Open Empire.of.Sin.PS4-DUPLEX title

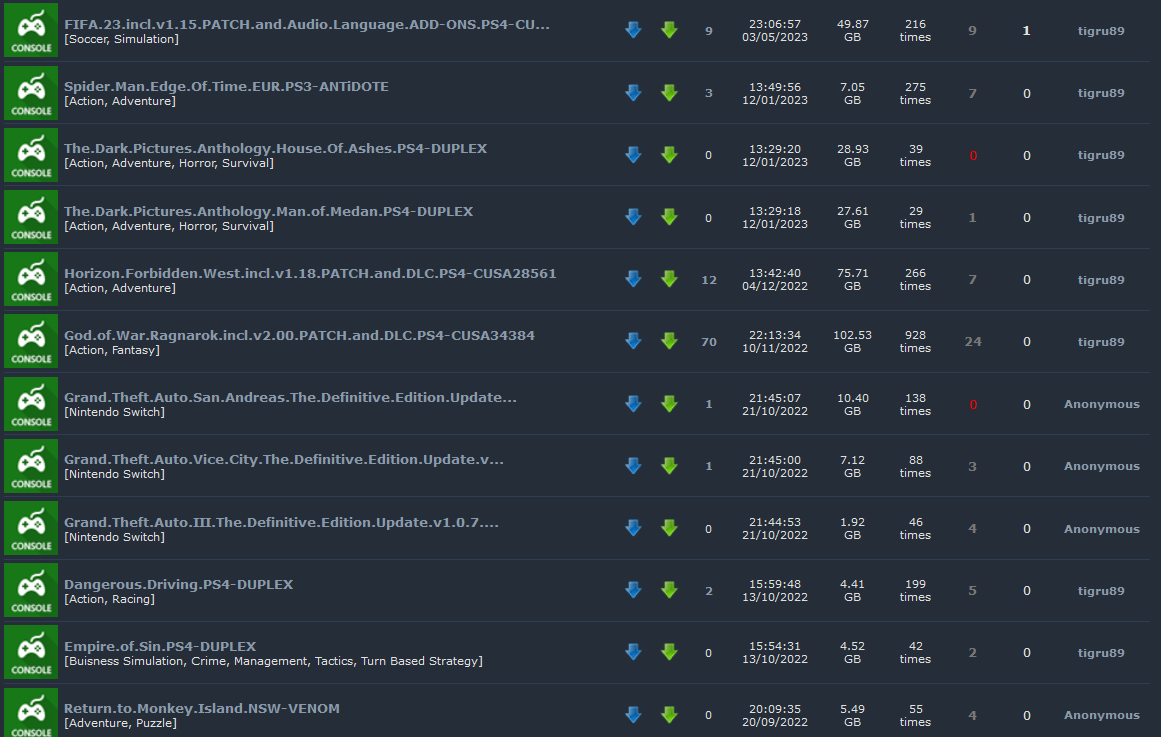(160, 647)
